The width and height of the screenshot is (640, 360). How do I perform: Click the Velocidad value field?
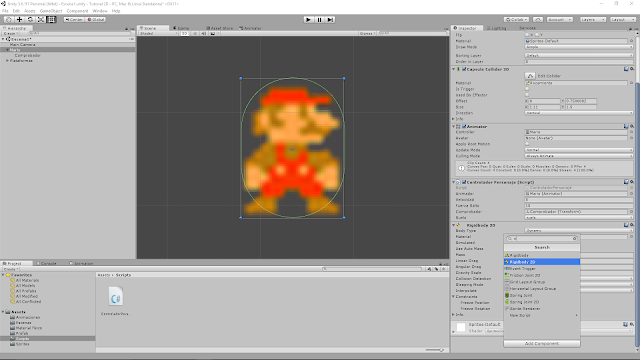(578, 200)
